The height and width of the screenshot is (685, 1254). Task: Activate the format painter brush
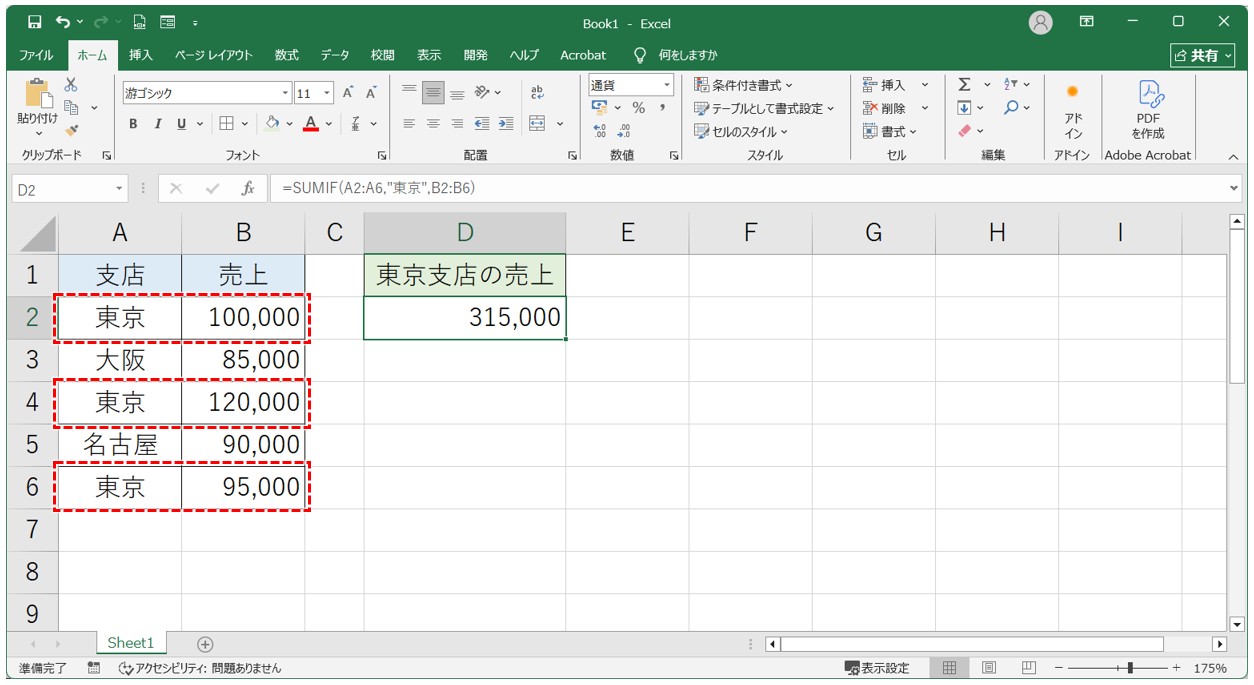pos(71,129)
